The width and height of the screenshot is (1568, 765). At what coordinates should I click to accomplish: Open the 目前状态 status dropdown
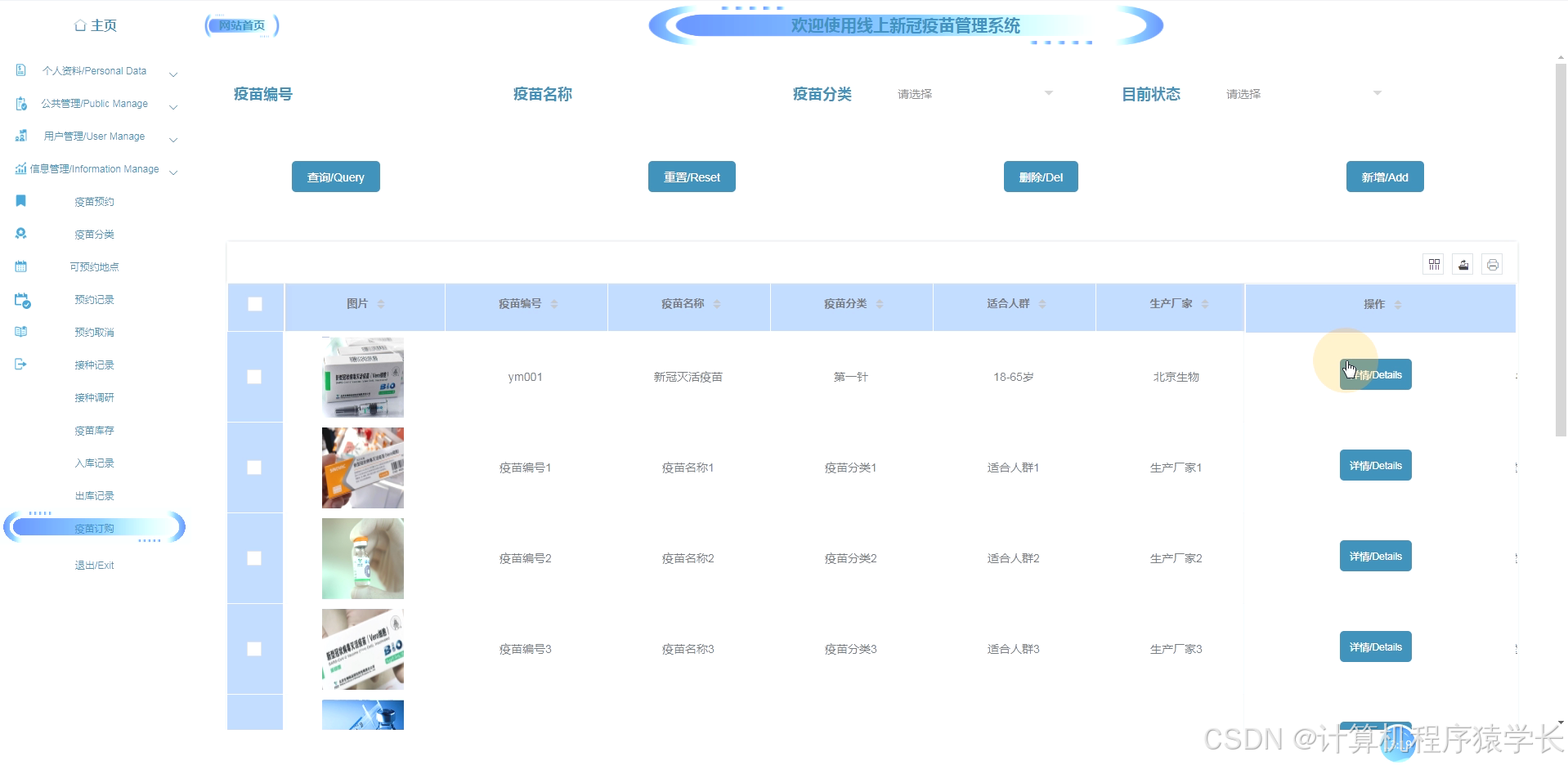(1301, 93)
